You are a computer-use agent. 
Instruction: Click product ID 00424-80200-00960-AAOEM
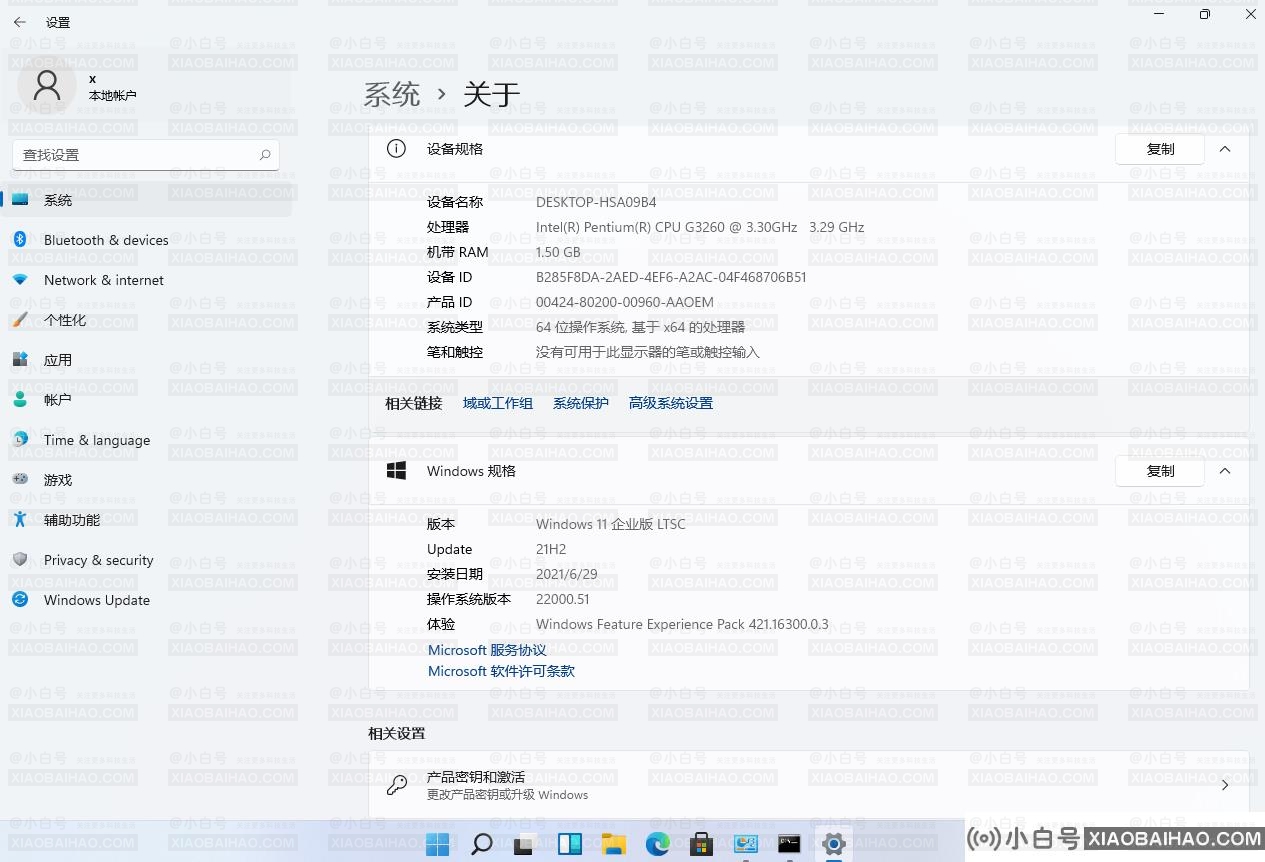tap(625, 302)
